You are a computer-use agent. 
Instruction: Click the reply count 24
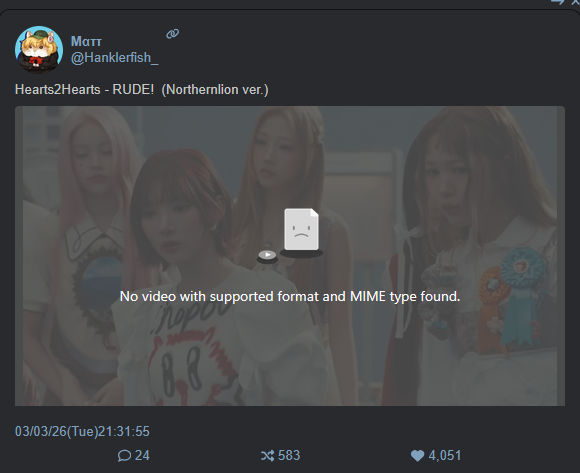[142, 456]
